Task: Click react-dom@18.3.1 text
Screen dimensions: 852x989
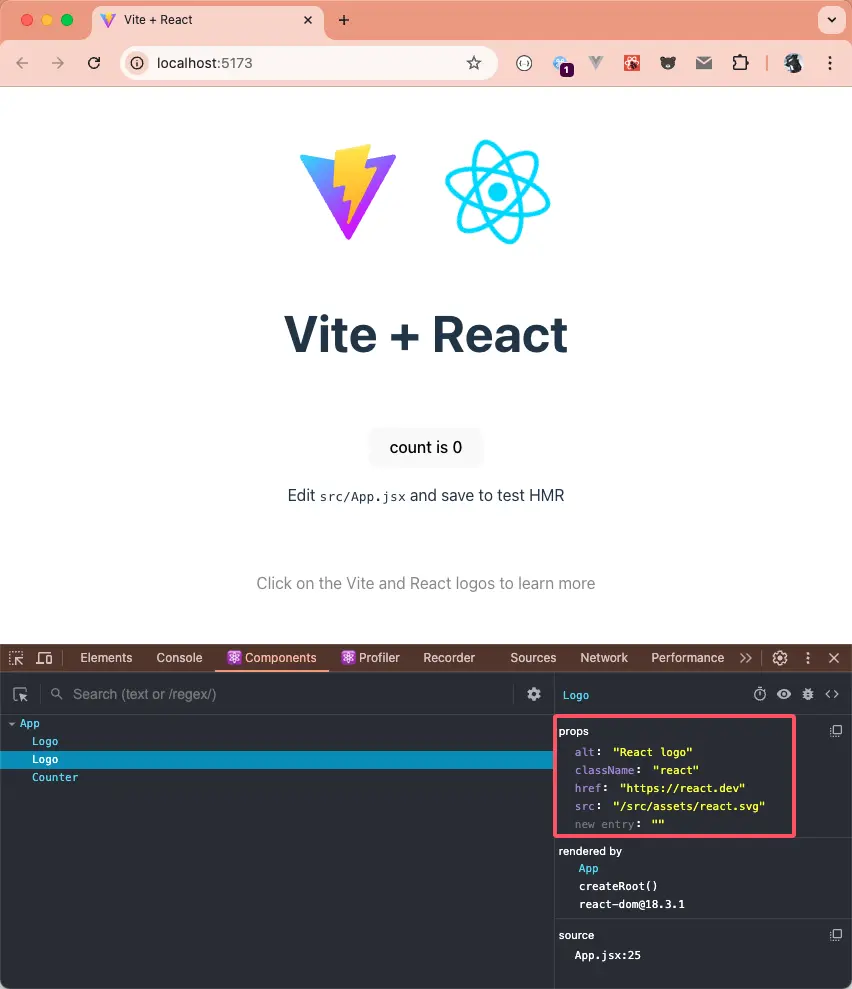Action: pos(632,904)
